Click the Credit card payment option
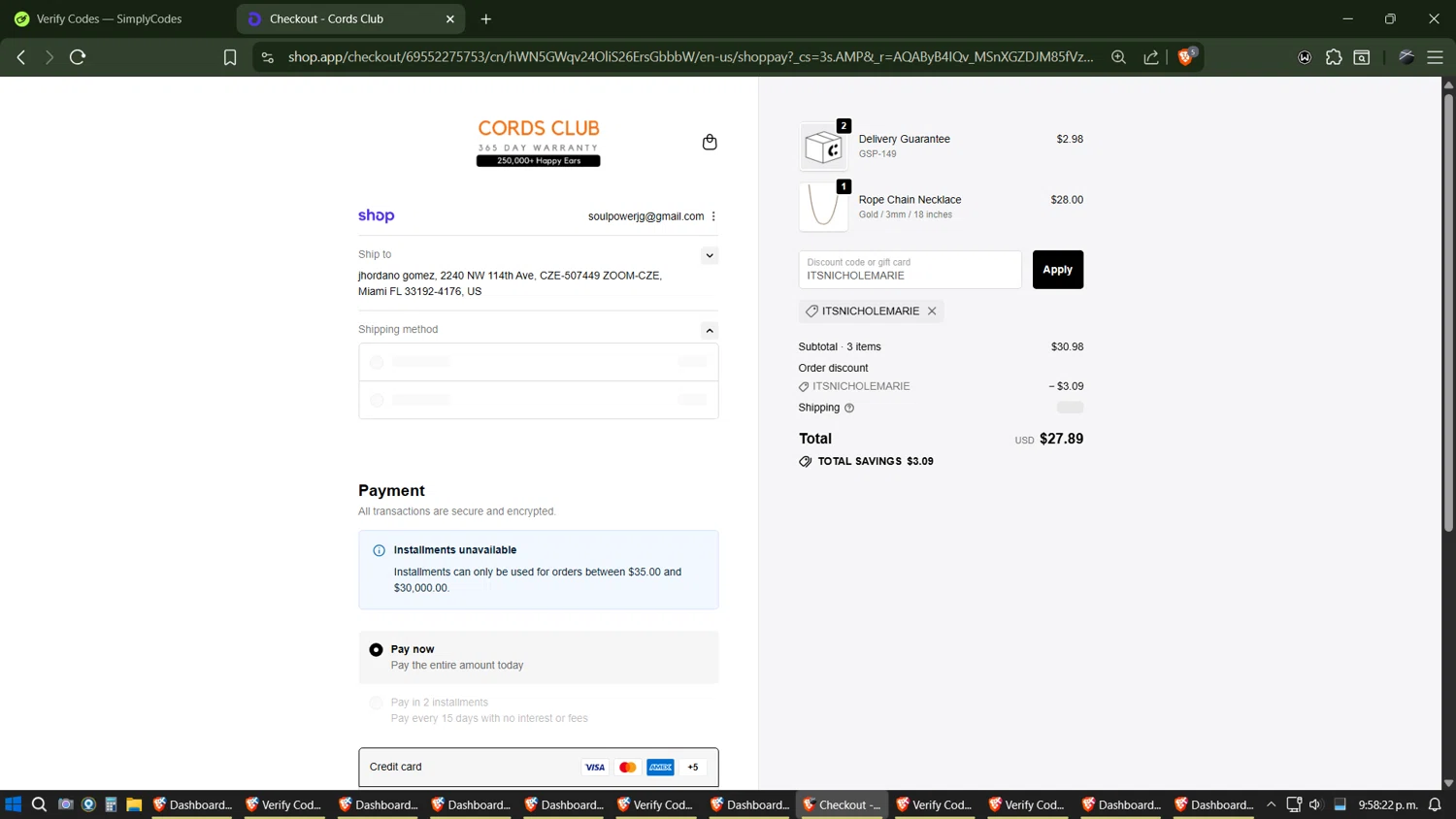Screen dimensions: 1456x819 tap(538, 767)
